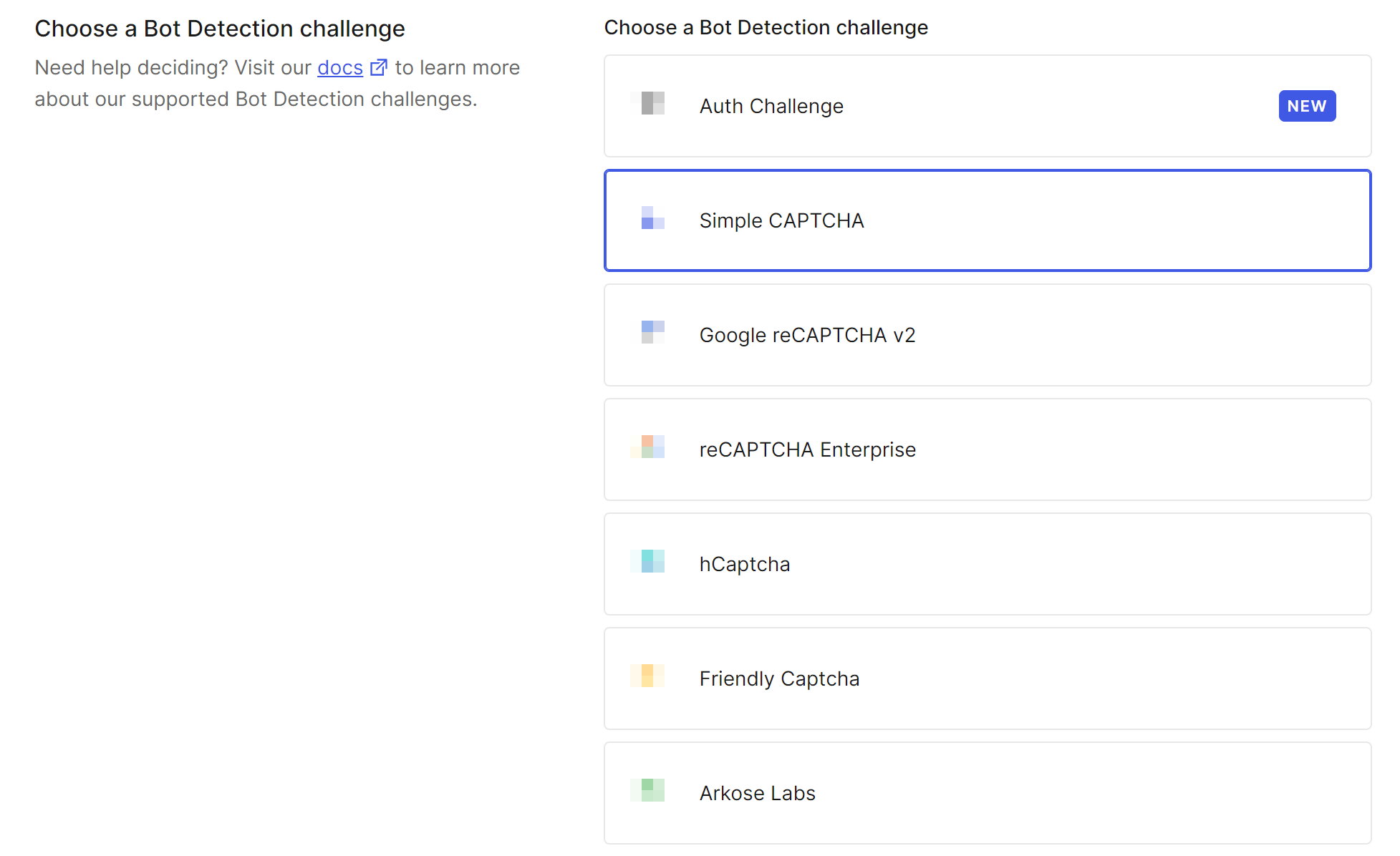Click the hCaptcha label text
1400x856 pixels.
coord(744,564)
